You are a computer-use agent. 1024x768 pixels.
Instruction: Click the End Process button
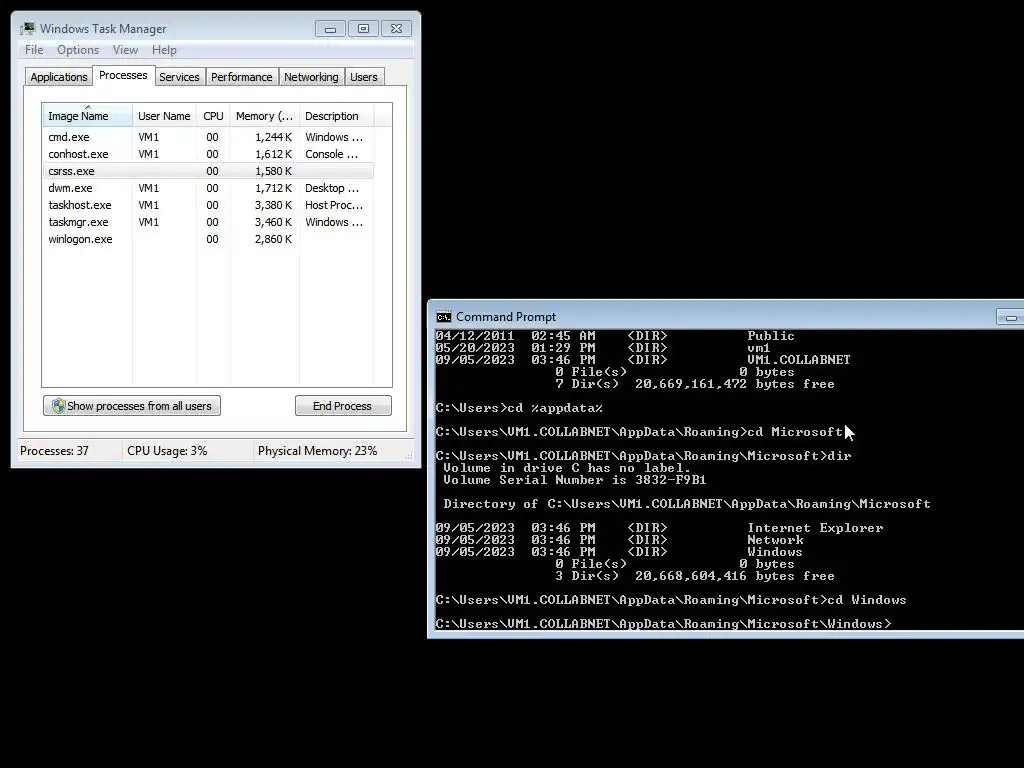343,406
